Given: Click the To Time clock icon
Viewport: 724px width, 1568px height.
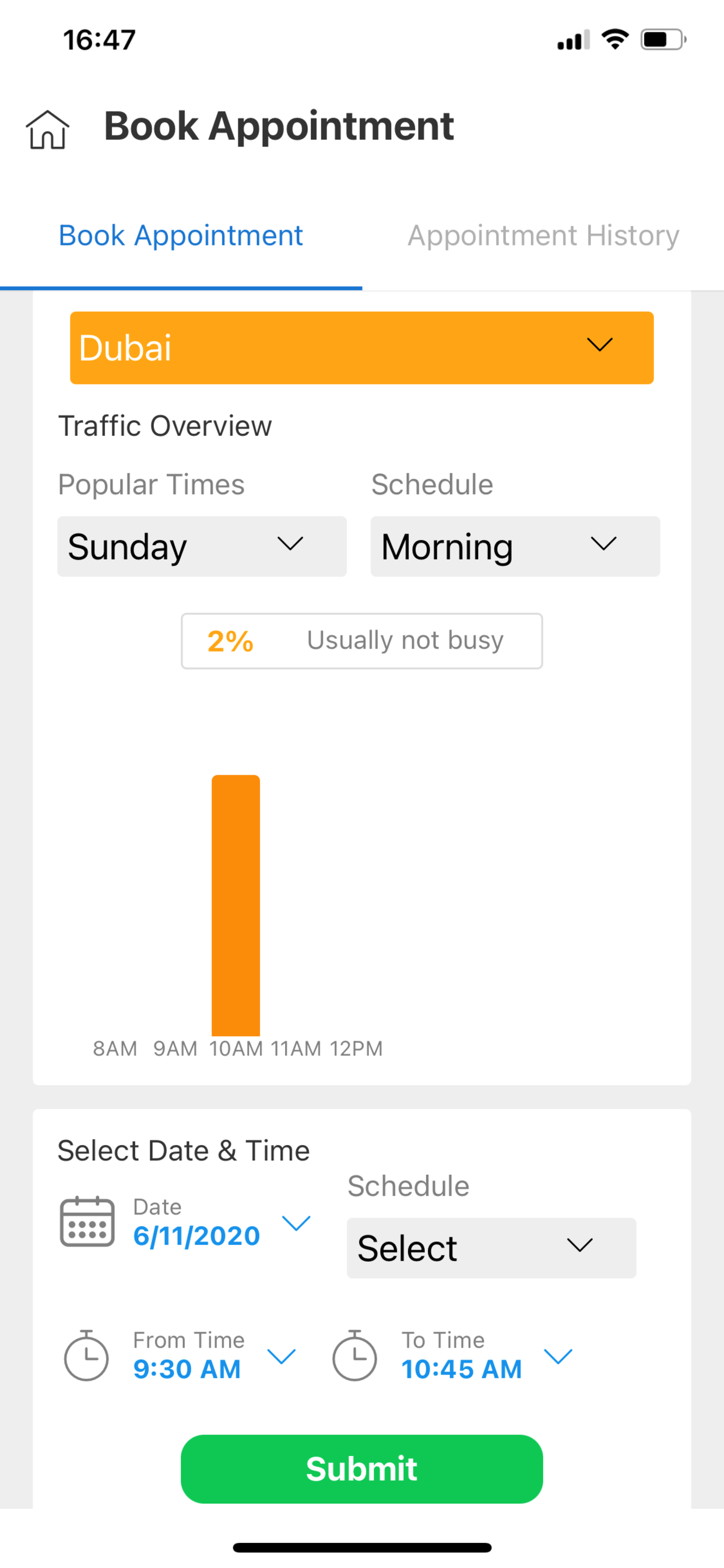Looking at the screenshot, I should pyautogui.click(x=354, y=1356).
